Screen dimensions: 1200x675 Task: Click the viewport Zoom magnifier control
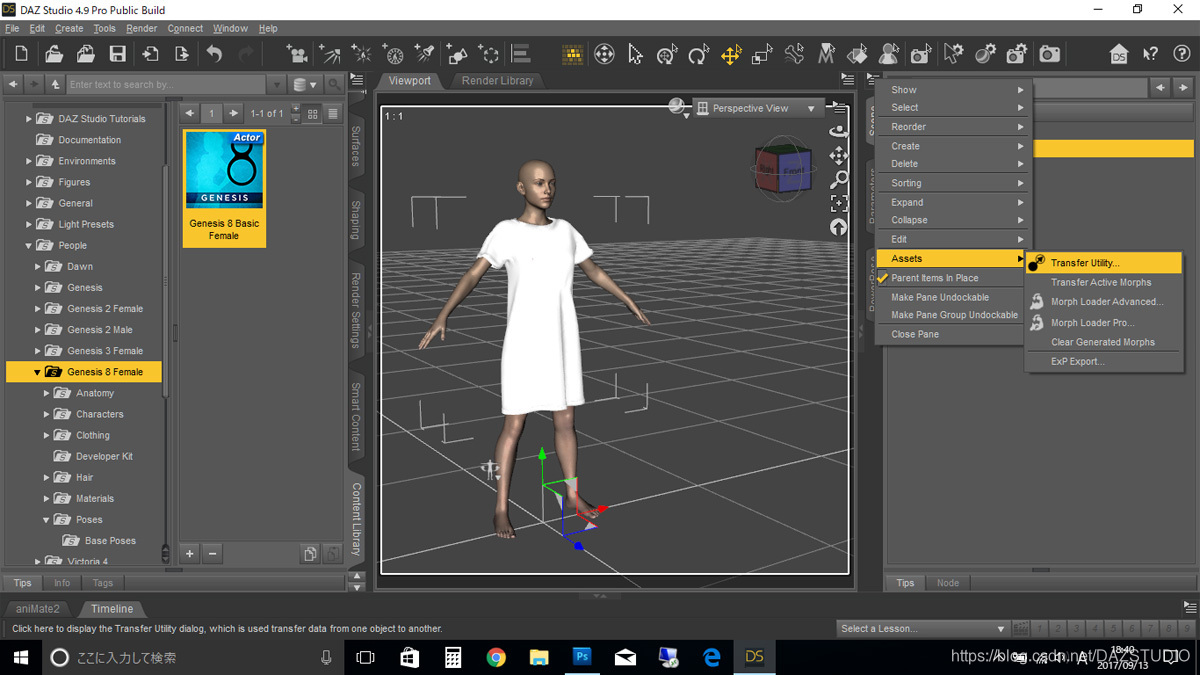(x=839, y=179)
